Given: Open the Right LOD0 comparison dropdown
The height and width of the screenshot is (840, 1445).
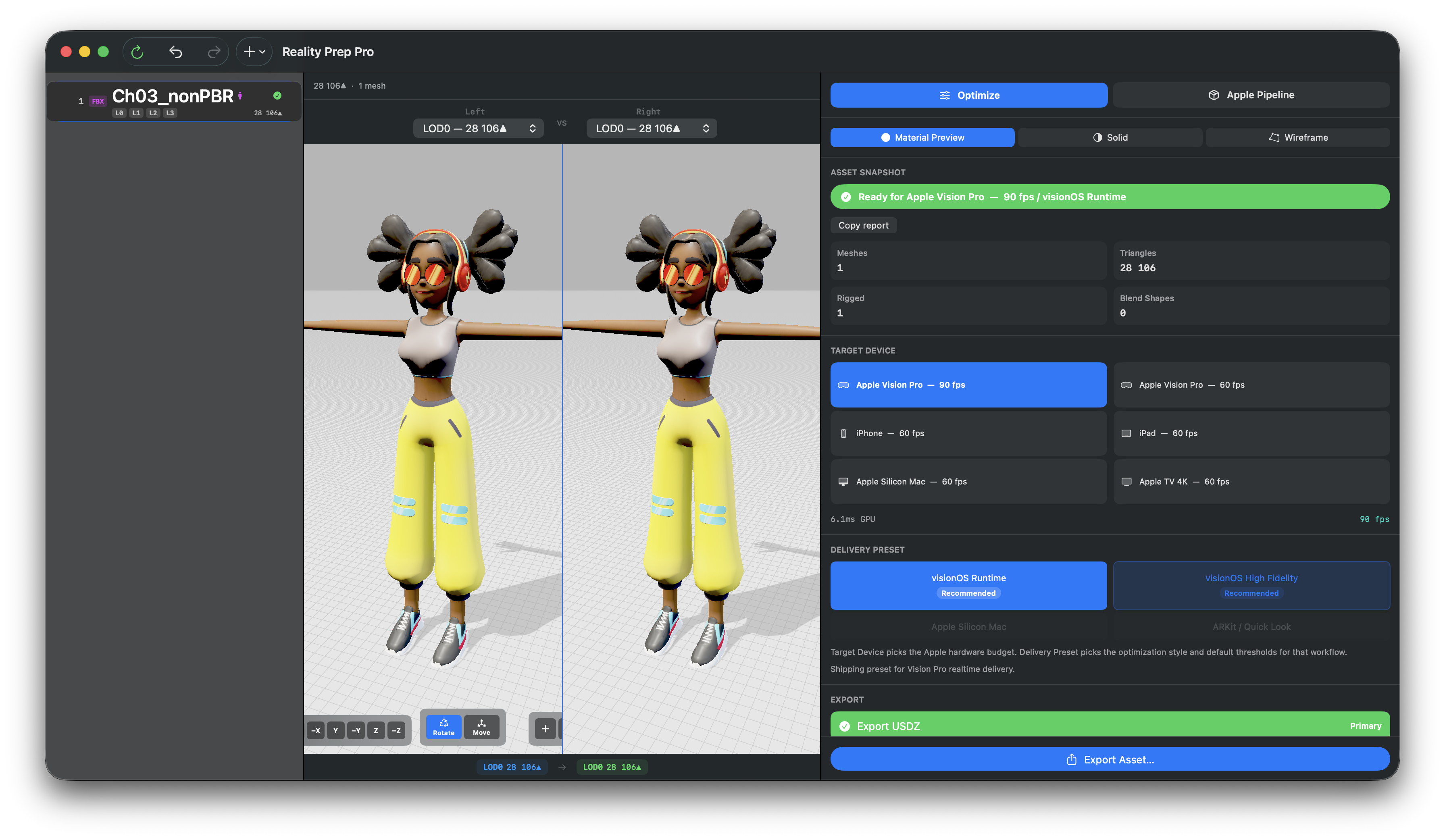Looking at the screenshot, I should click(x=652, y=128).
